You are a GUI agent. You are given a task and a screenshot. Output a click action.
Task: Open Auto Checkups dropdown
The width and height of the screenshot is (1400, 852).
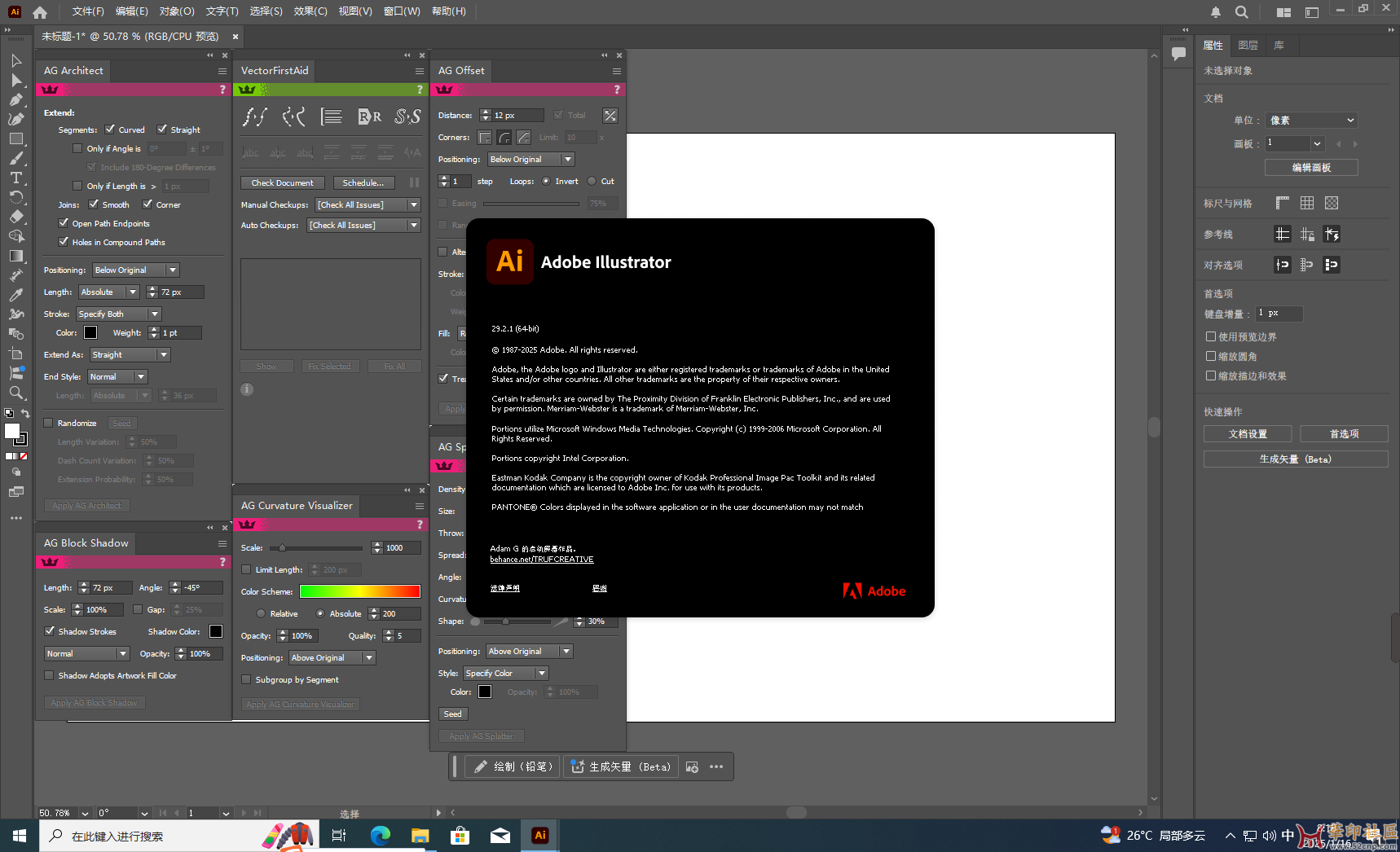pyautogui.click(x=363, y=226)
